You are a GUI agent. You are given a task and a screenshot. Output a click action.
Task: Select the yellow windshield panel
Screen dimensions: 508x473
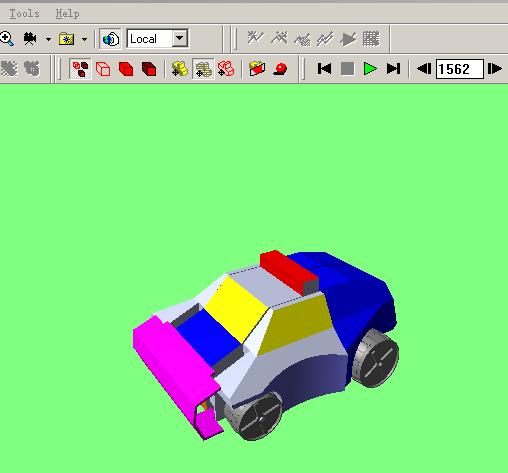[x=236, y=309]
